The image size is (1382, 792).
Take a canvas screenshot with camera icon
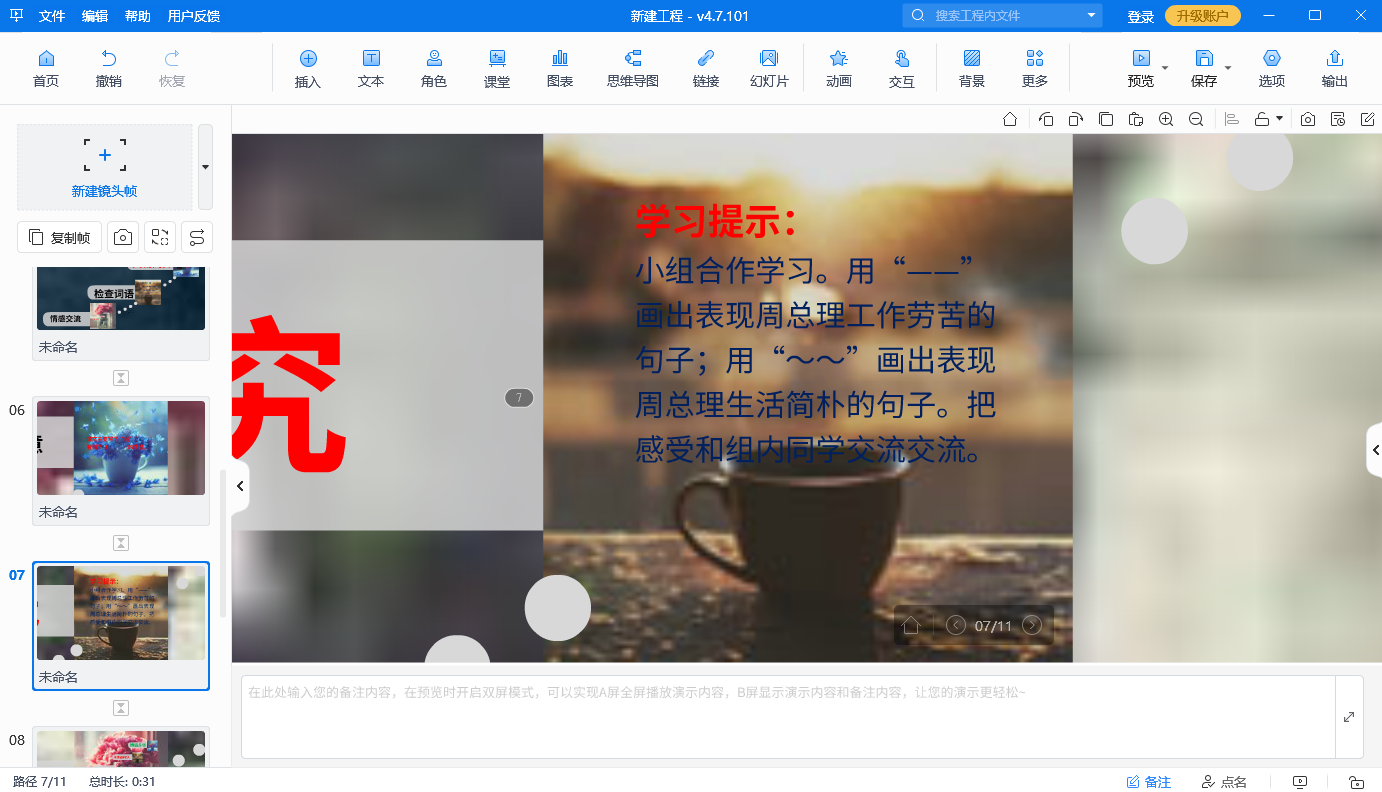1308,119
